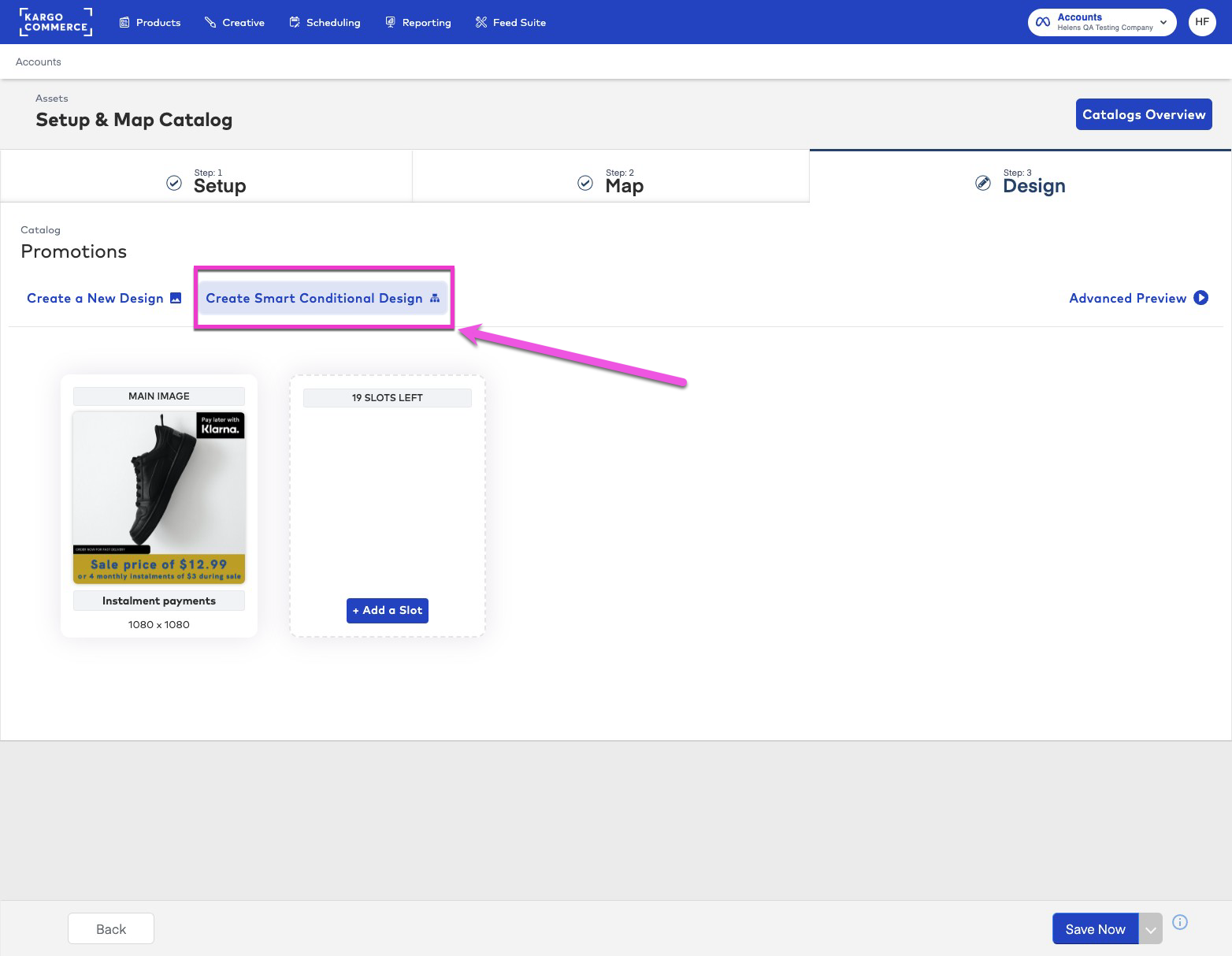Open Advanced Preview play icon
The image size is (1232, 956).
1200,298
